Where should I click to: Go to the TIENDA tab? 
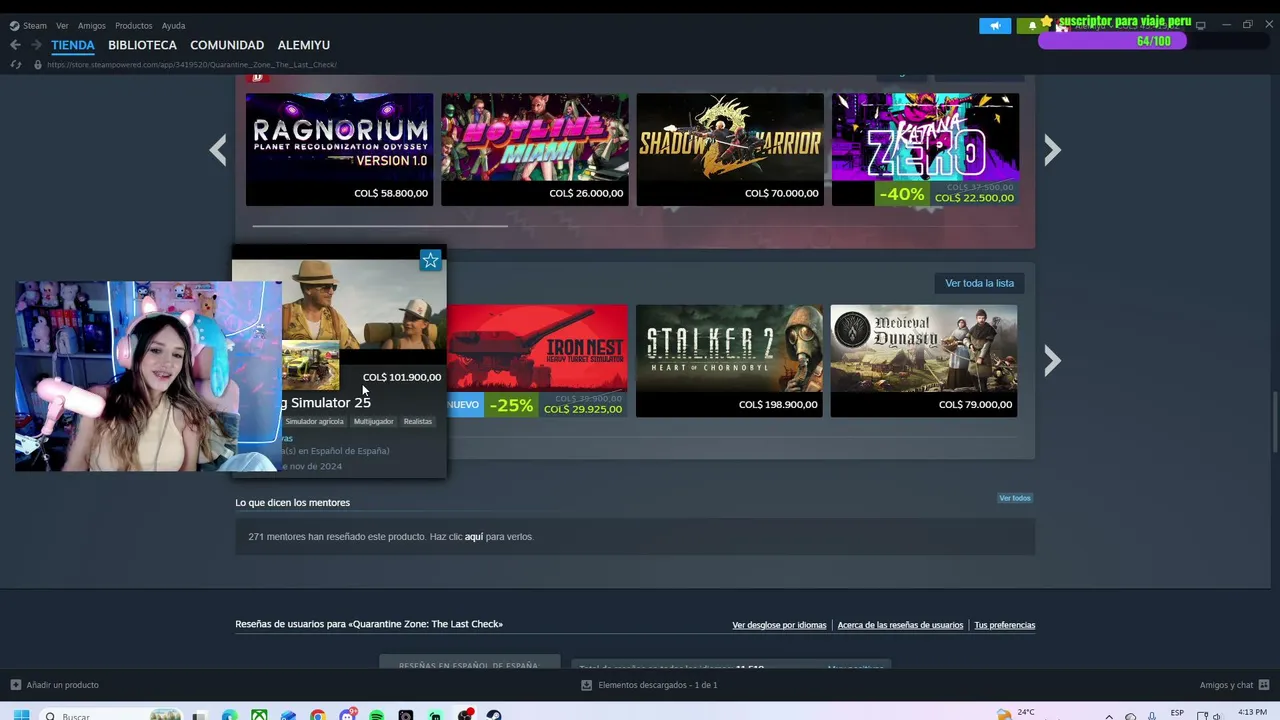point(73,45)
